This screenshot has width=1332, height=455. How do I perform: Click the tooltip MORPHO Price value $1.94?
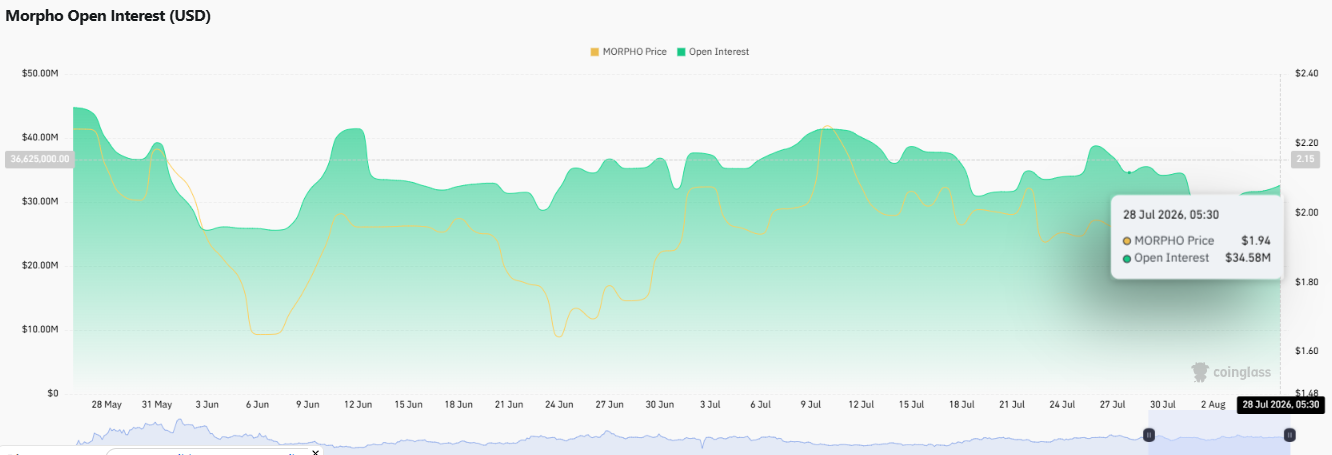(1255, 241)
